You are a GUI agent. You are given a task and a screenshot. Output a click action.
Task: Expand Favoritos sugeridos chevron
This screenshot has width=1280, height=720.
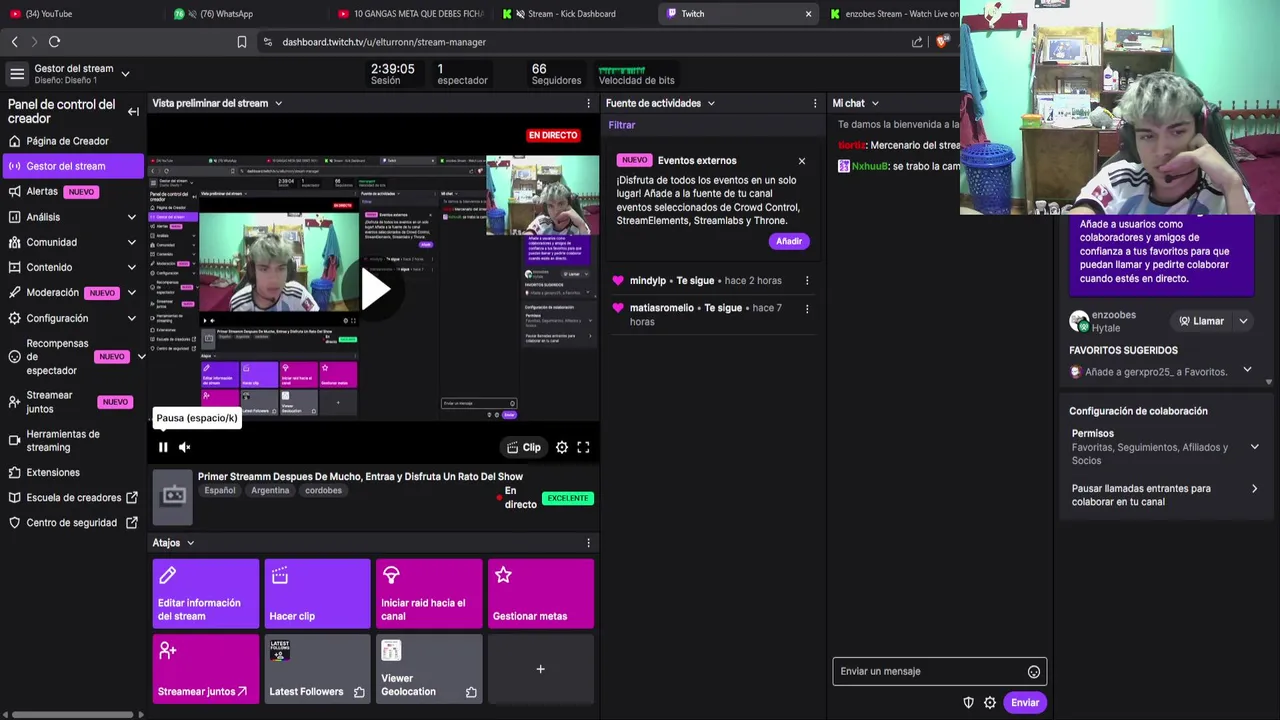1247,370
